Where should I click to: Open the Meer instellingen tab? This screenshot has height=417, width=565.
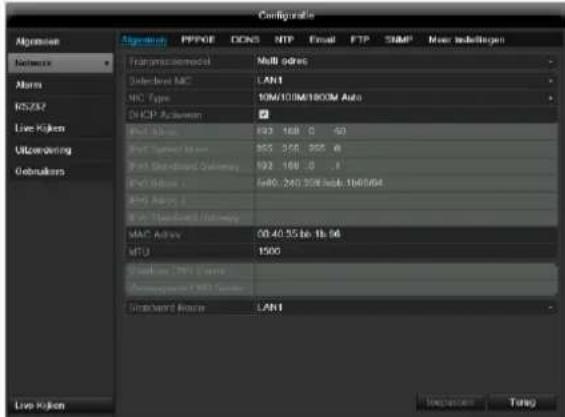pyautogui.click(x=466, y=40)
